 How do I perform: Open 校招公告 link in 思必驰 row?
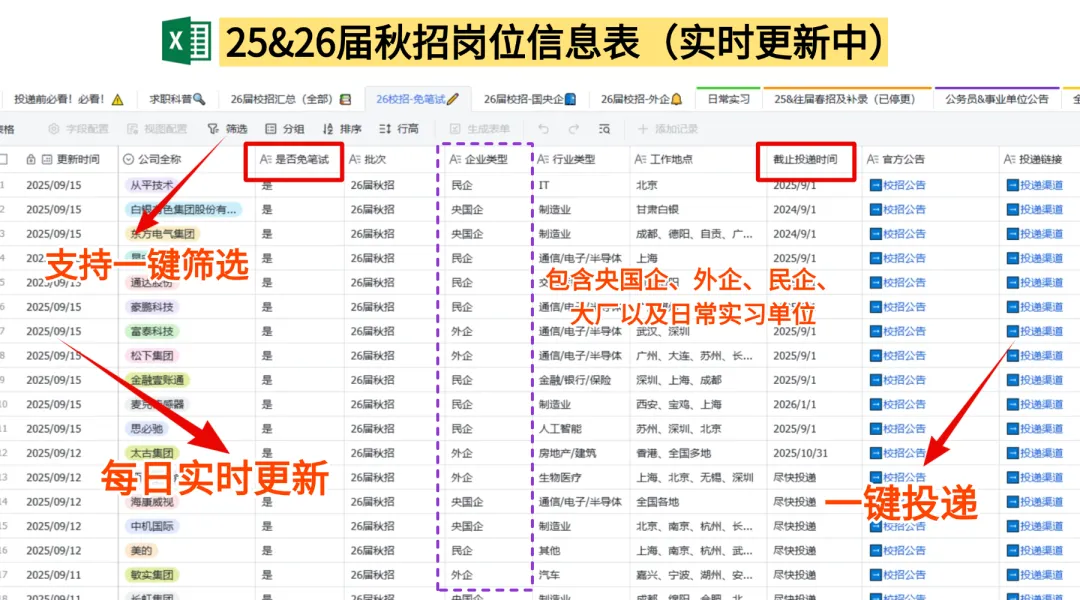[897, 428]
